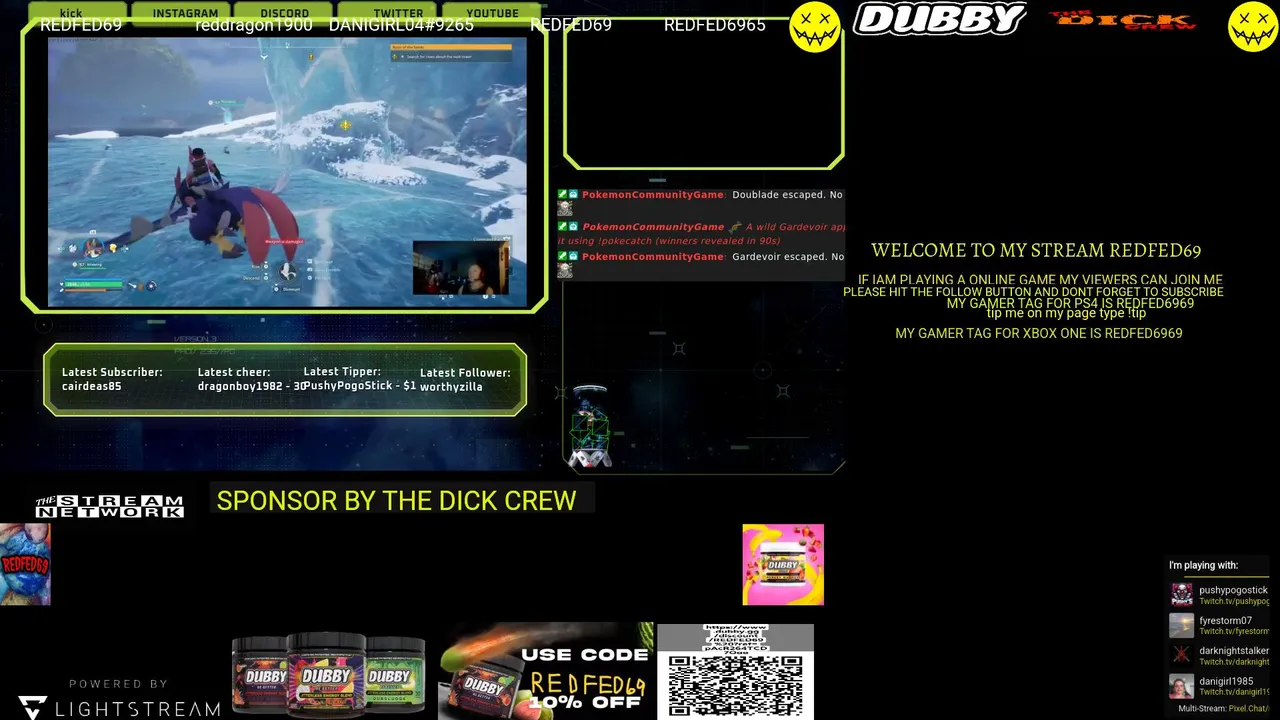Select the YOUTUBE tab
The width and height of the screenshot is (1280, 720).
coord(492,12)
